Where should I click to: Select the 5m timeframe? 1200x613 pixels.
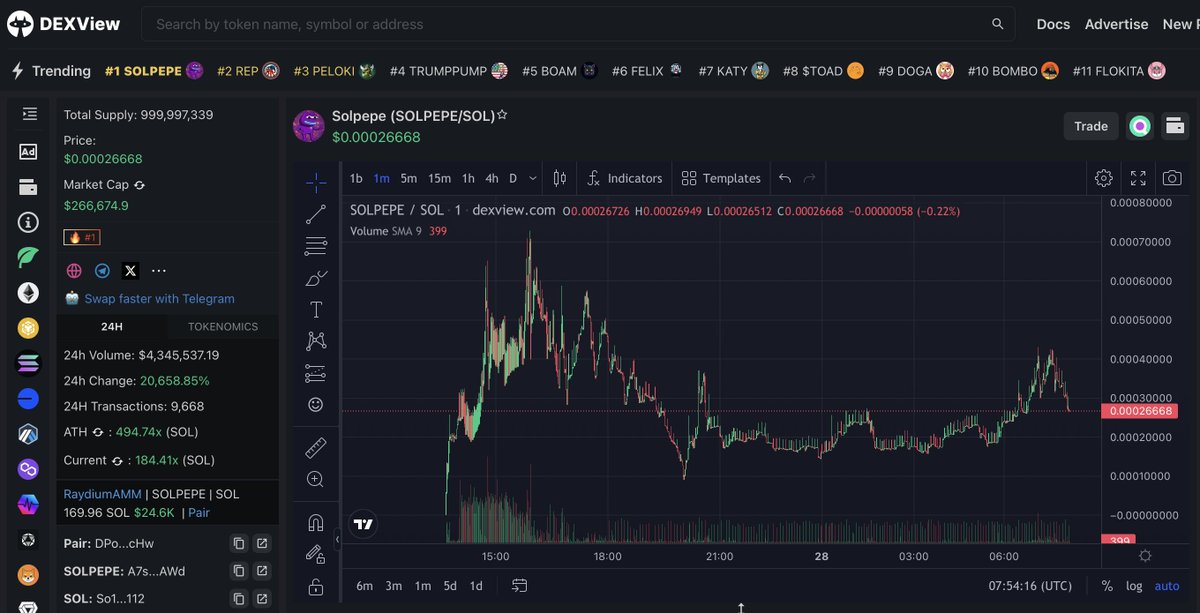pyautogui.click(x=408, y=178)
